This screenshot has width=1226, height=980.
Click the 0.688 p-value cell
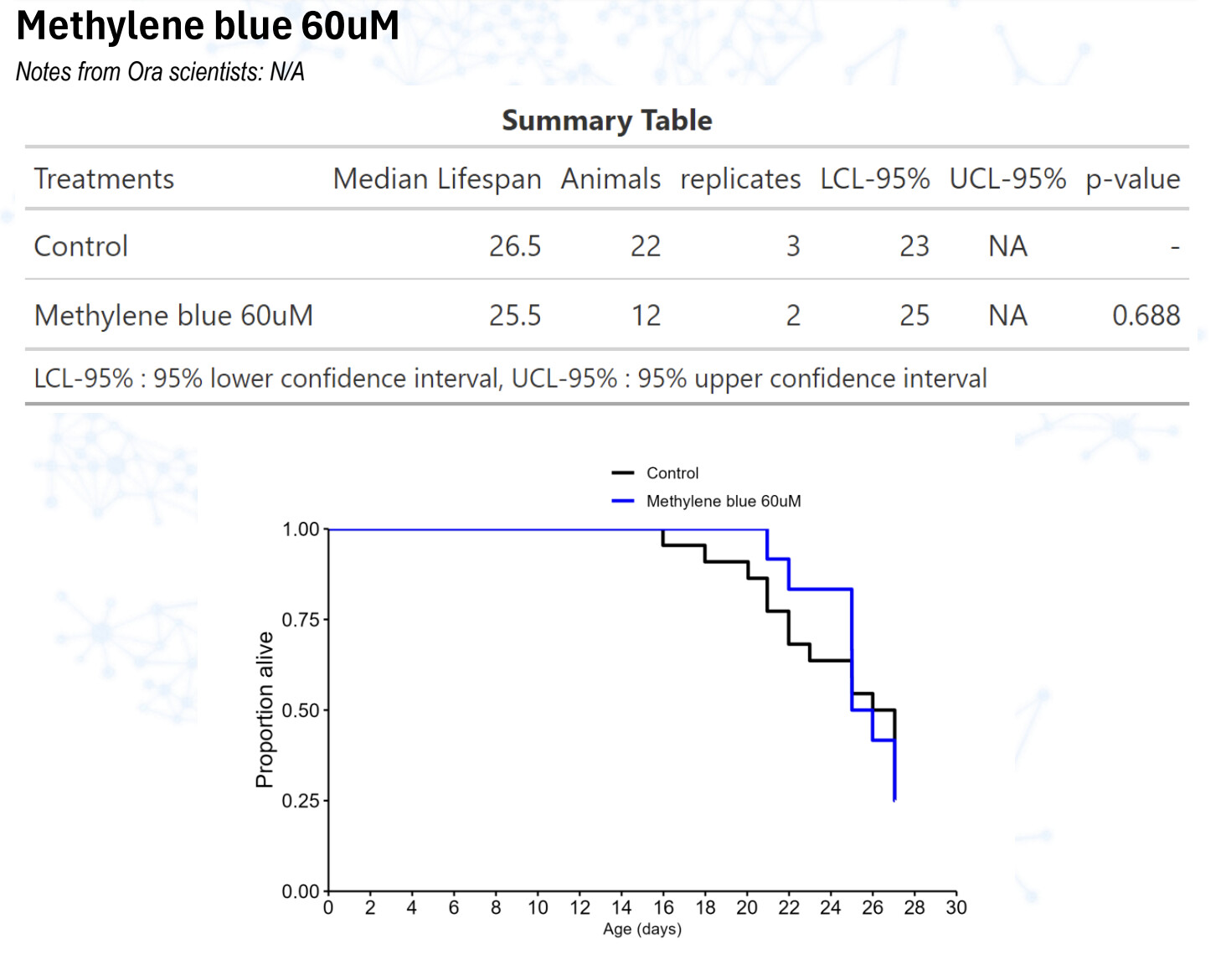(1145, 316)
